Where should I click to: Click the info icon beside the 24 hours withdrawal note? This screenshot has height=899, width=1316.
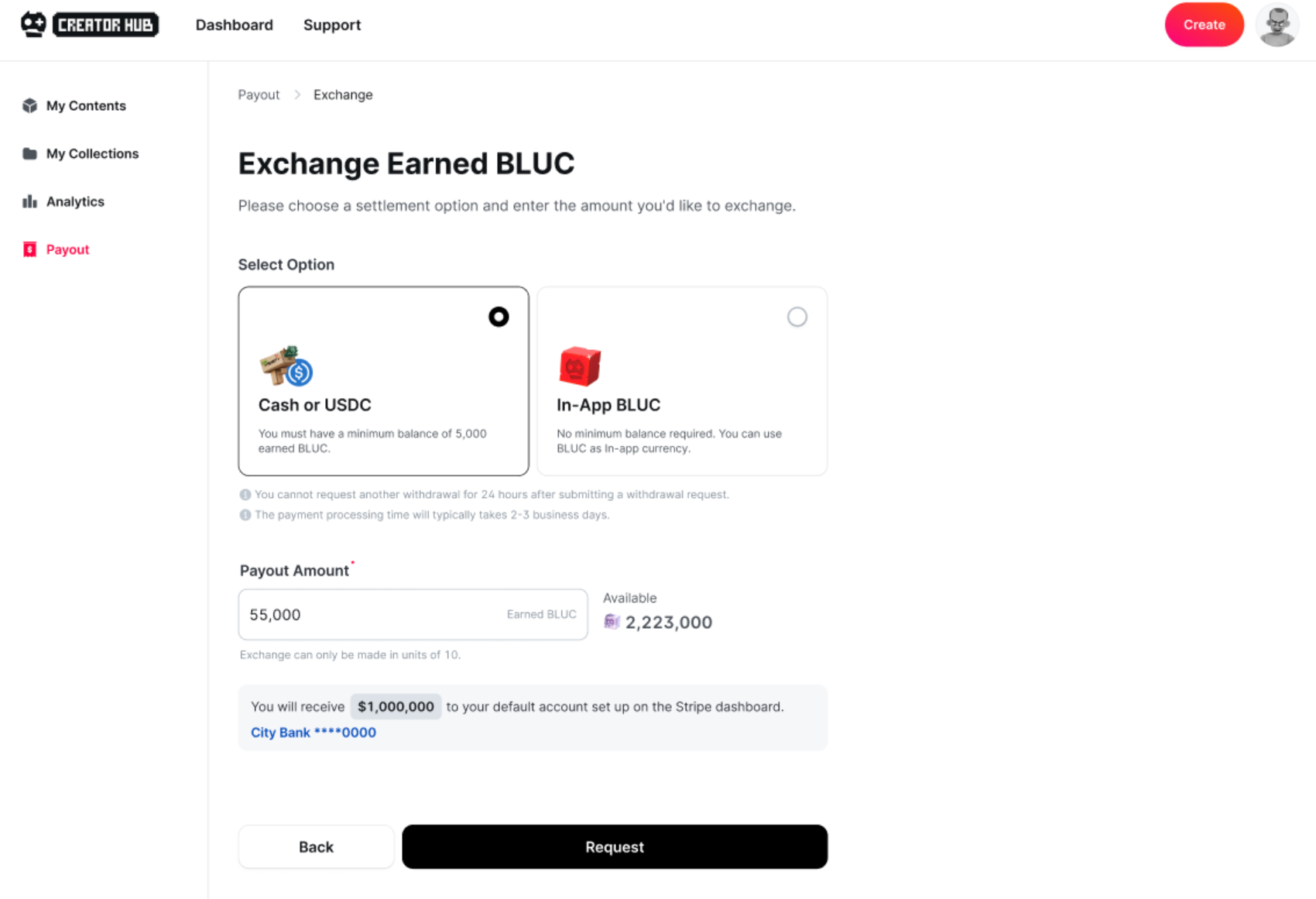click(x=245, y=495)
